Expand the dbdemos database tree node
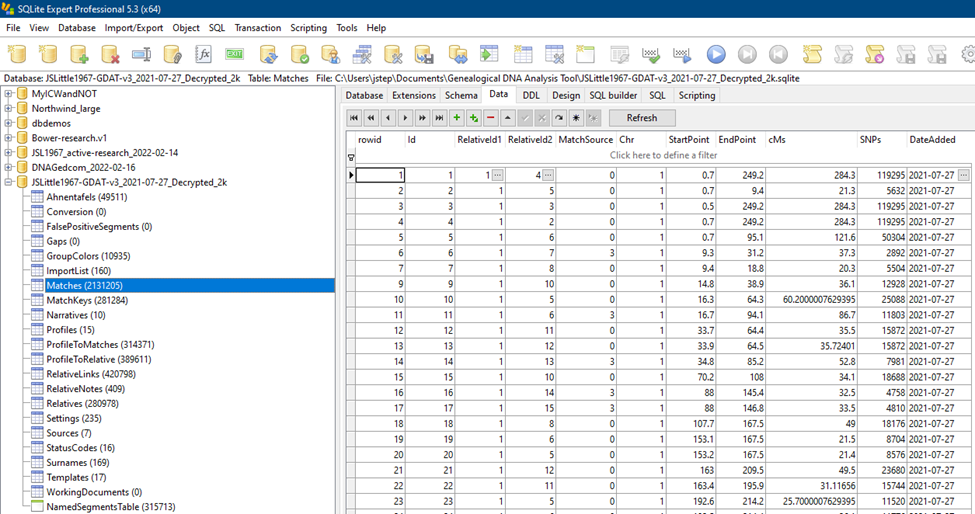Image resolution: width=975 pixels, height=514 pixels. (x=10, y=123)
